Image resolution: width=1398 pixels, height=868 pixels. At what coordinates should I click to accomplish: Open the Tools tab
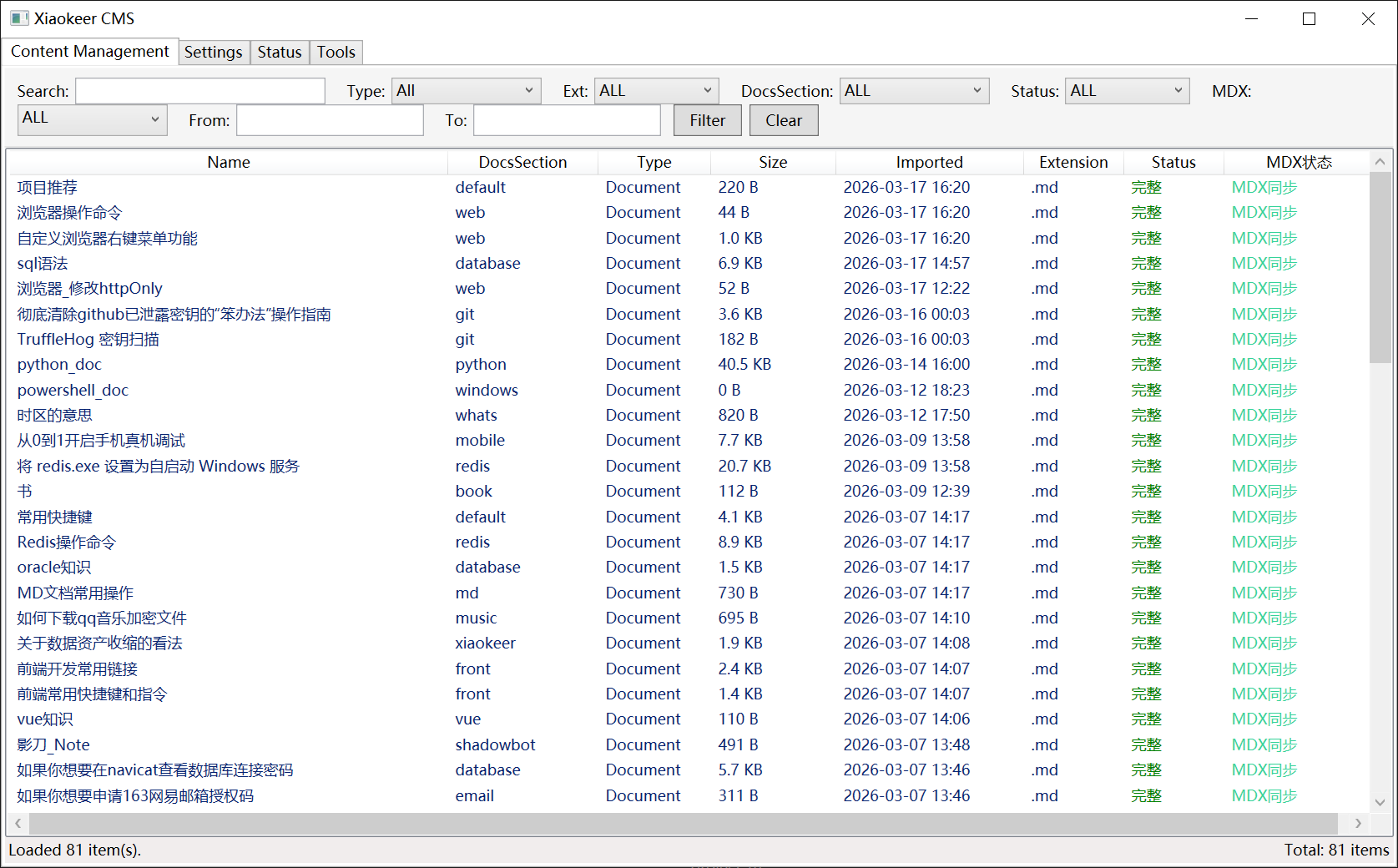coord(336,52)
